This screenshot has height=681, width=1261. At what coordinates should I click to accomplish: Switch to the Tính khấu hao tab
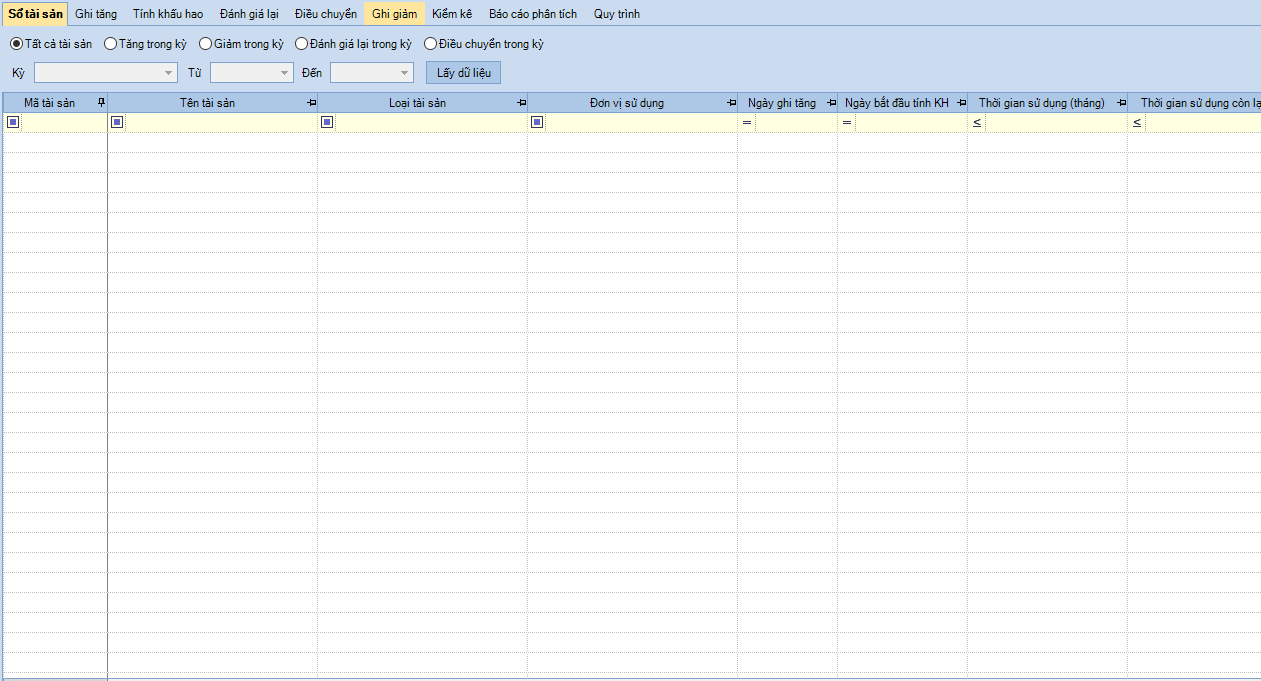pos(168,14)
